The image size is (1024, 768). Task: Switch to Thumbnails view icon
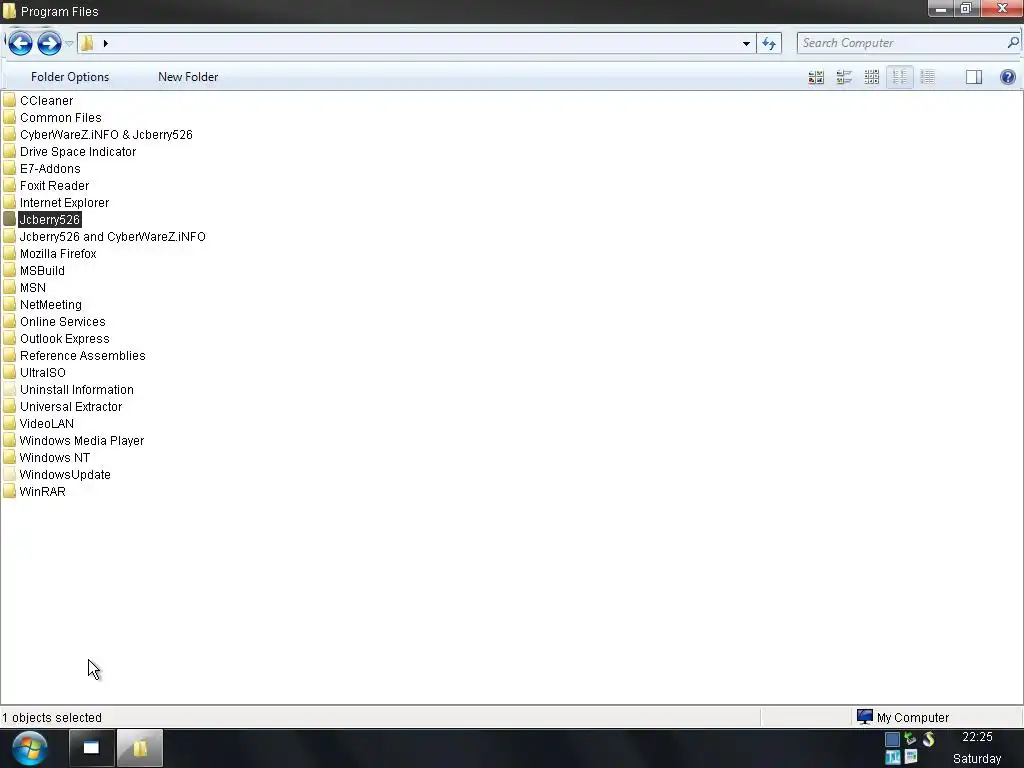816,77
